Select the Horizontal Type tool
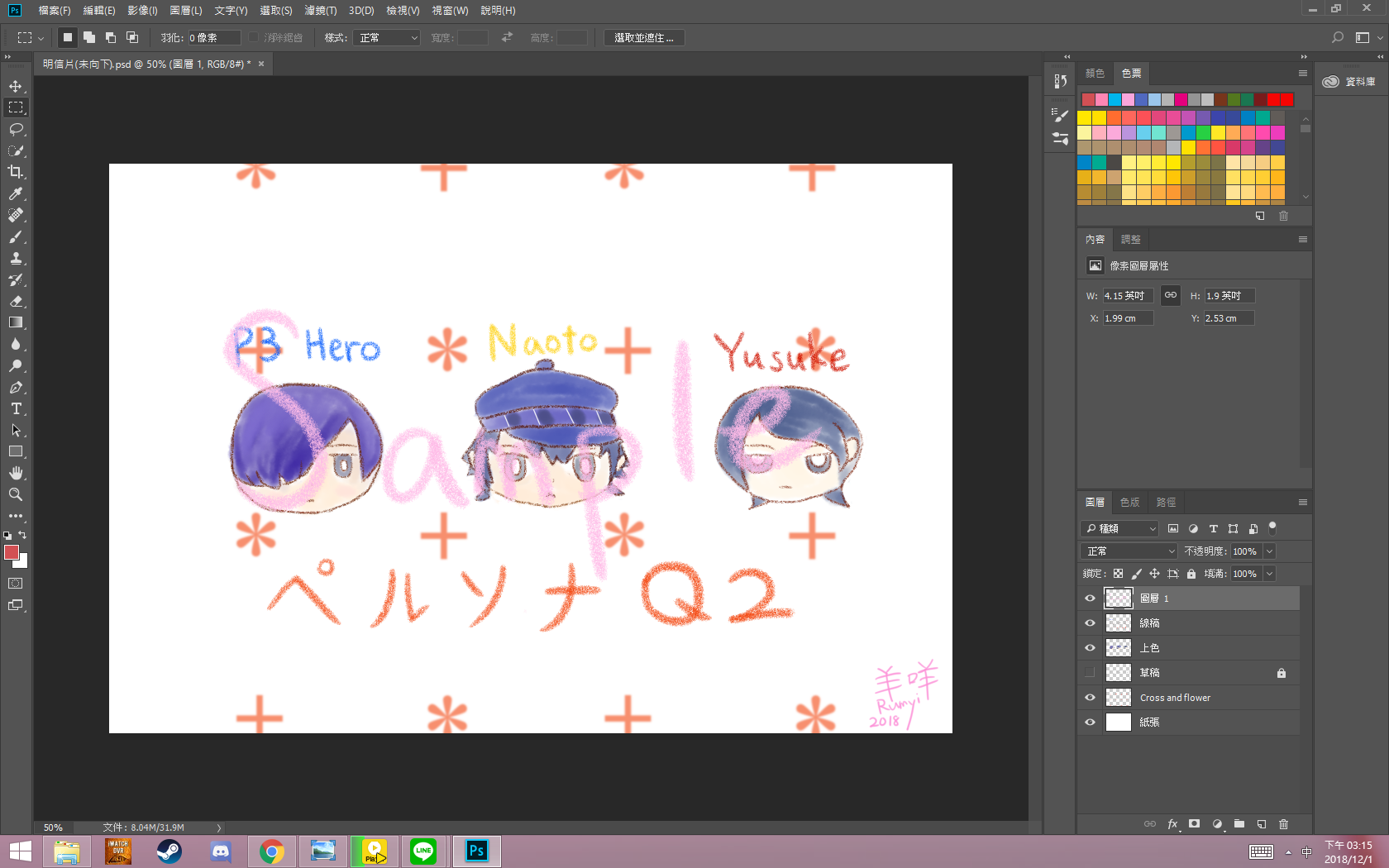This screenshot has height=868, width=1389. pyautogui.click(x=16, y=408)
